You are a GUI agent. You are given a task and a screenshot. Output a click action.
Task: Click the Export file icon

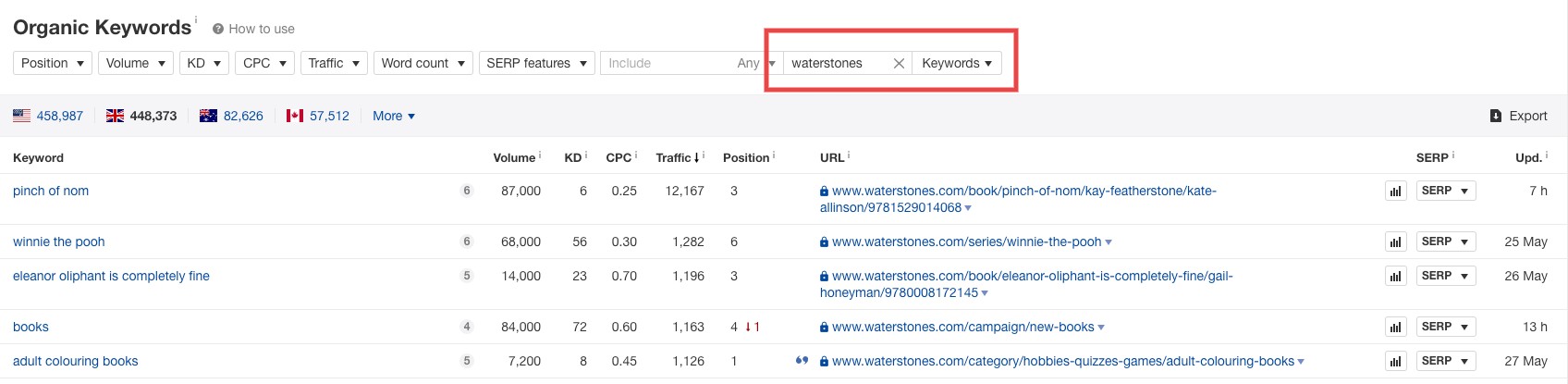click(x=1496, y=116)
